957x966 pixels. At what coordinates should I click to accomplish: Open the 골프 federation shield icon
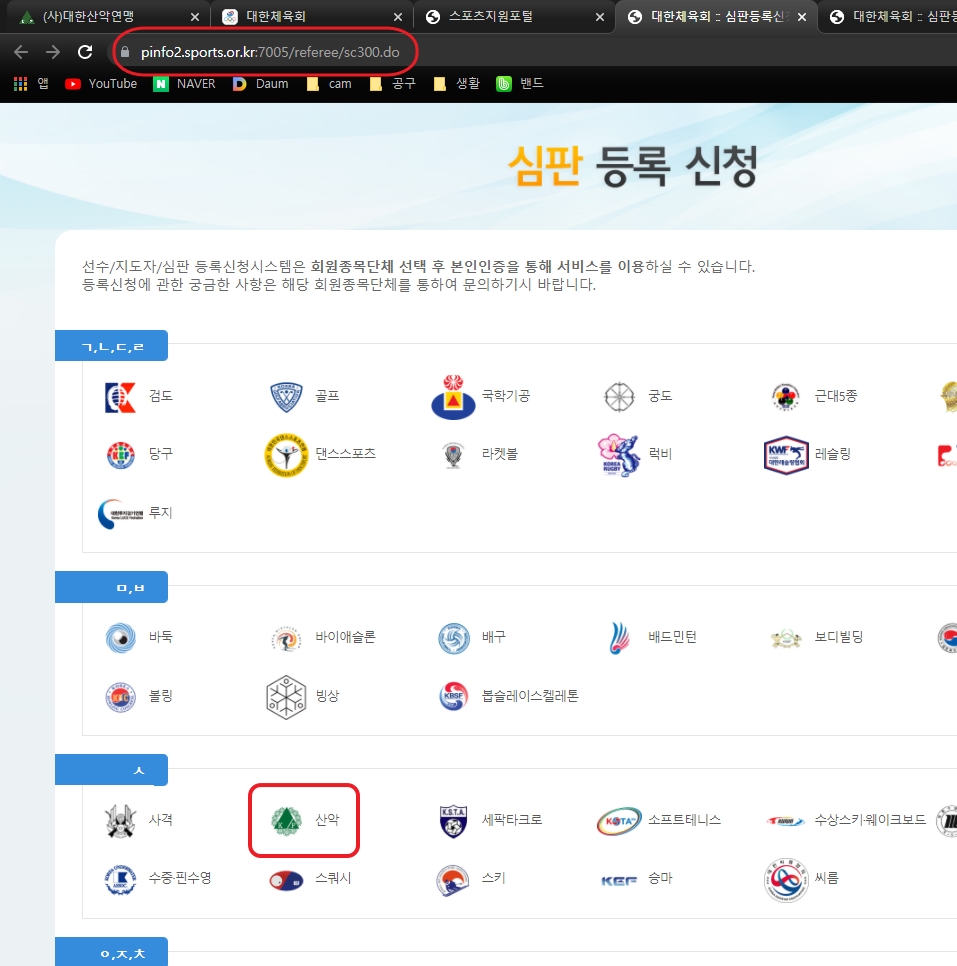pos(287,397)
